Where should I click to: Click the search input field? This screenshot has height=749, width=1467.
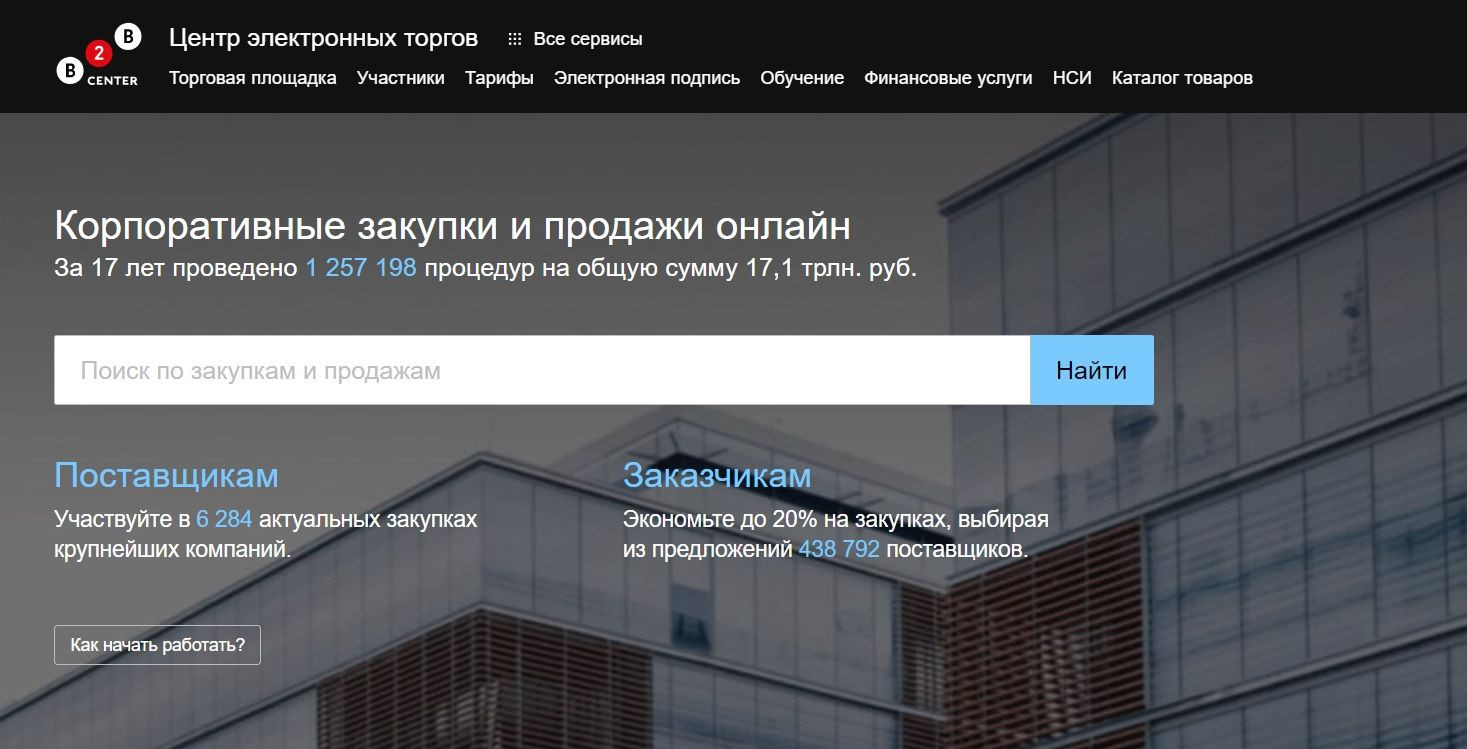540,369
